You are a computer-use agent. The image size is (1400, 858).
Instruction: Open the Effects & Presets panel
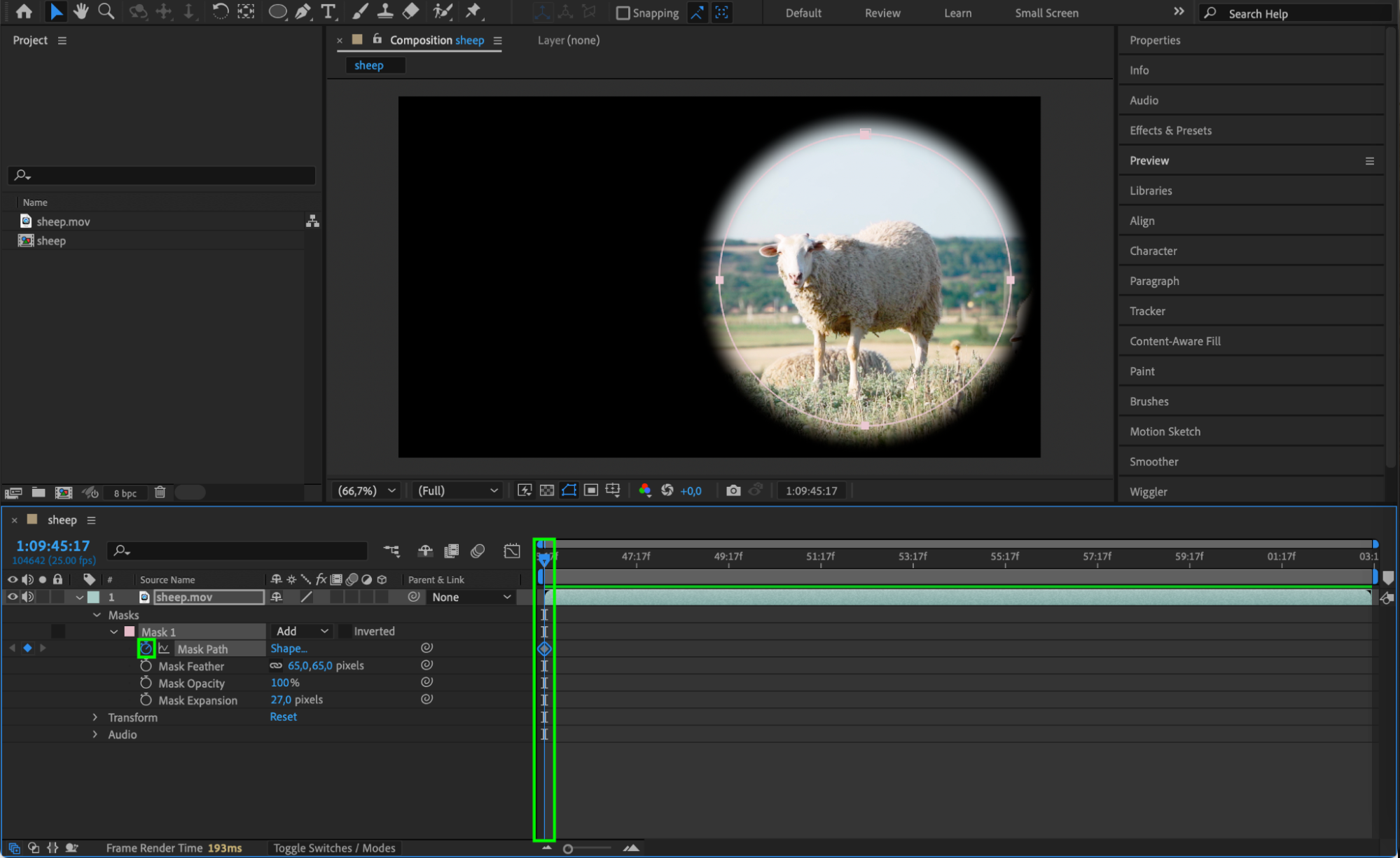(x=1170, y=130)
